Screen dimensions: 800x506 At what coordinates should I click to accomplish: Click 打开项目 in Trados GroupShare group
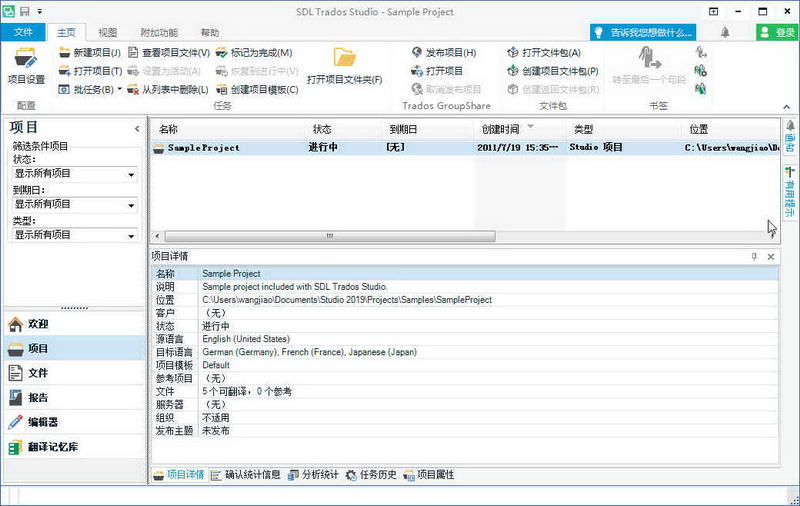point(437,71)
